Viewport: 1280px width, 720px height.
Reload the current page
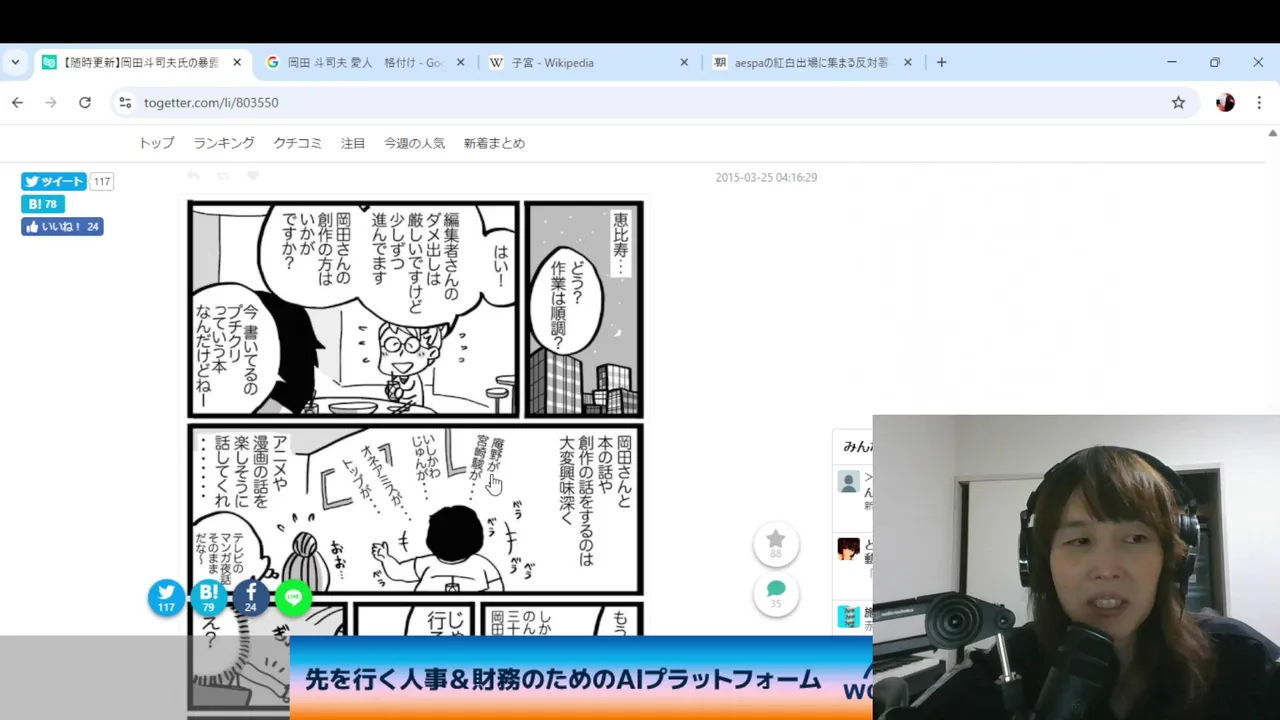click(x=85, y=102)
